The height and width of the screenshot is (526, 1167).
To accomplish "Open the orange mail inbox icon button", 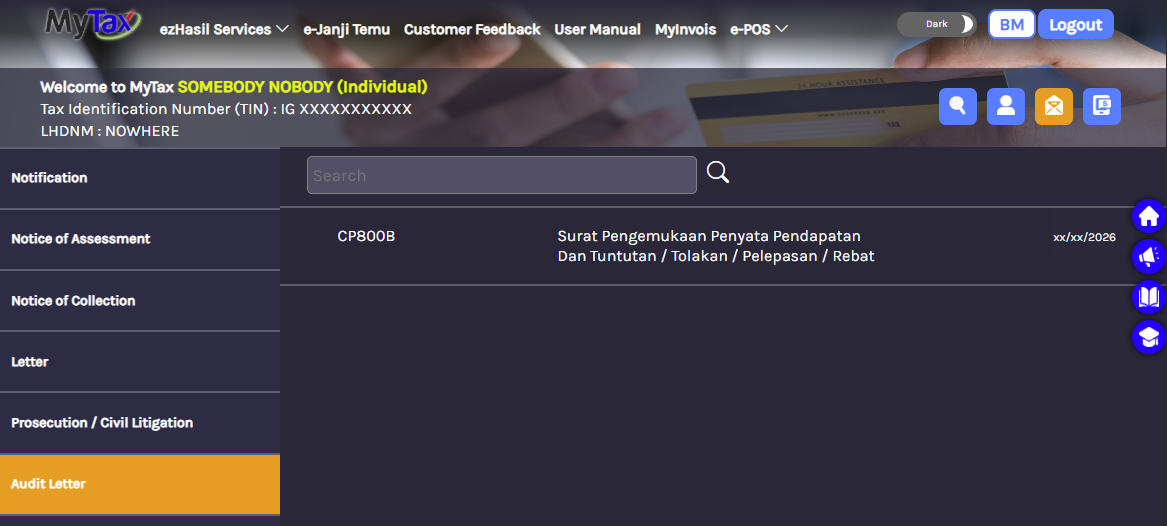I will (1054, 106).
